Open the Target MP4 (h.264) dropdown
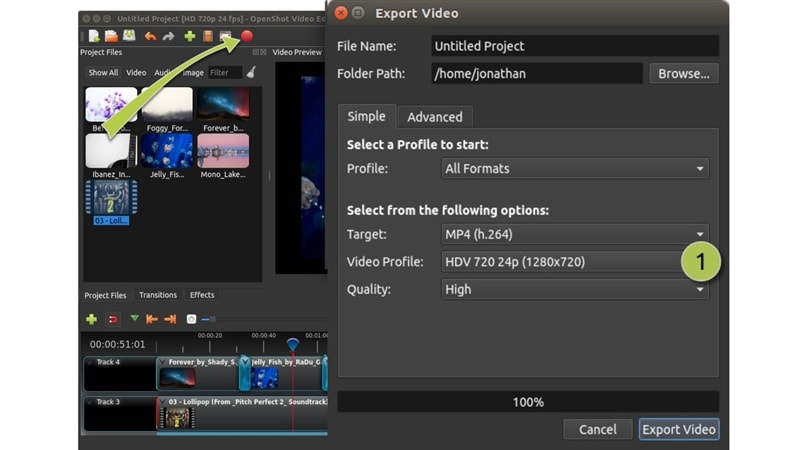Viewport: 800px width, 450px height. tap(574, 234)
